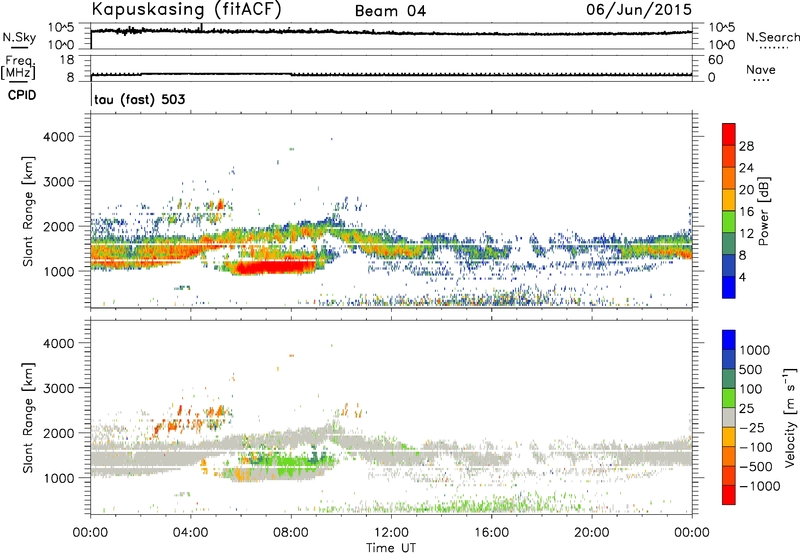Click '1000' range tick in the power panel
Screen dimensions: 800x554
coord(59,271)
